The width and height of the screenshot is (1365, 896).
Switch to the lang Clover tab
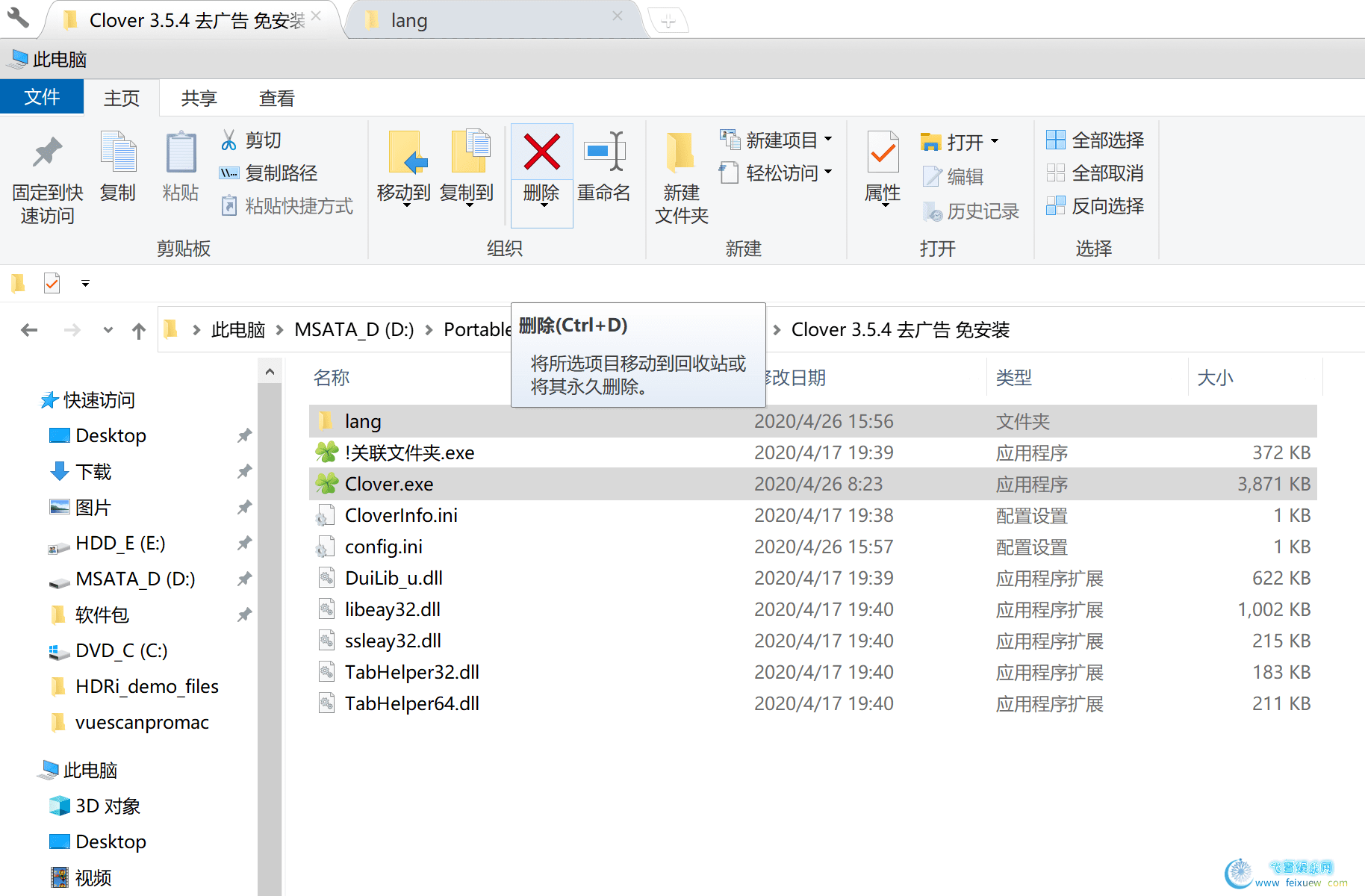coord(493,20)
